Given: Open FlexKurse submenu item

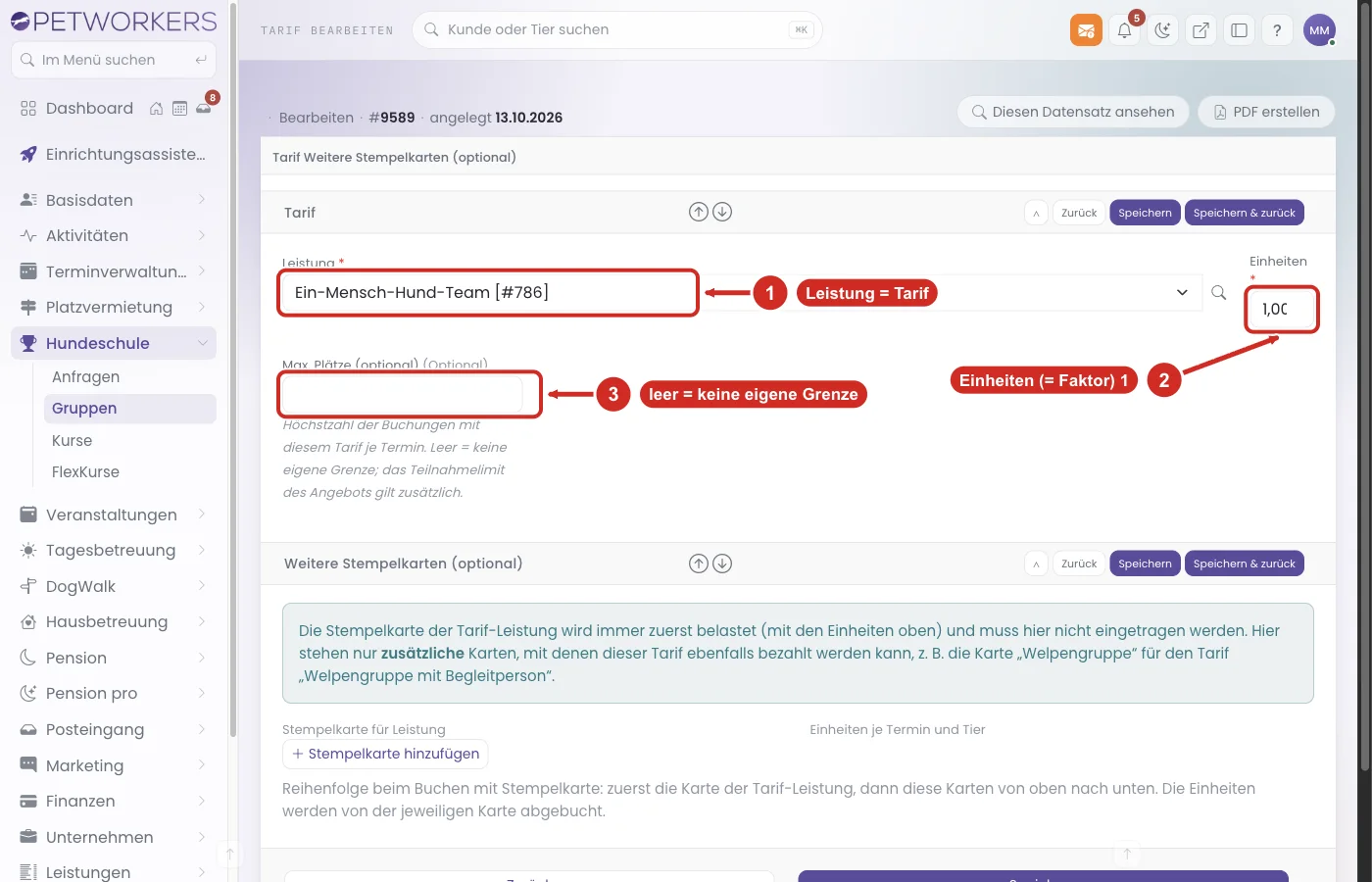Looking at the screenshot, I should pyautogui.click(x=85, y=472).
